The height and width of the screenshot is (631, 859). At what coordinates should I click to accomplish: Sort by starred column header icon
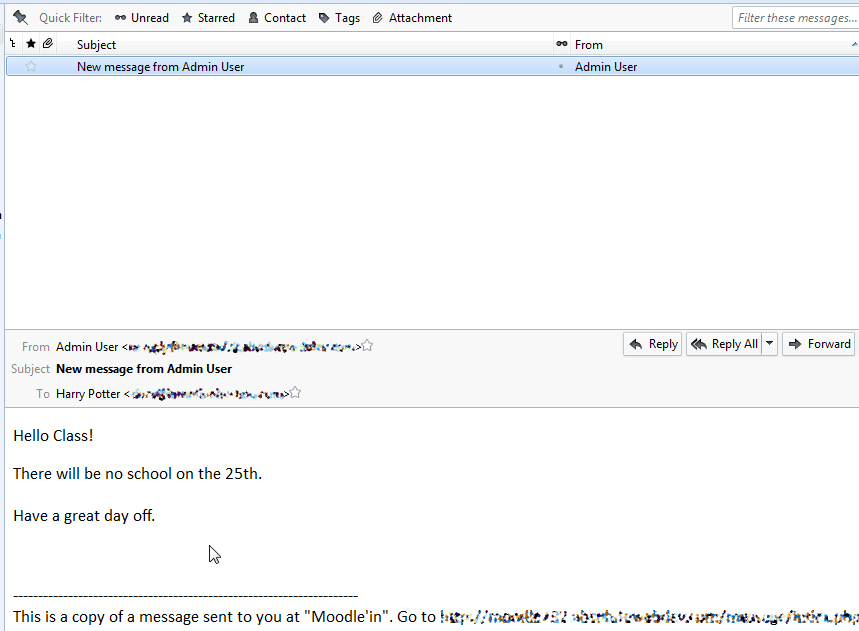point(31,44)
